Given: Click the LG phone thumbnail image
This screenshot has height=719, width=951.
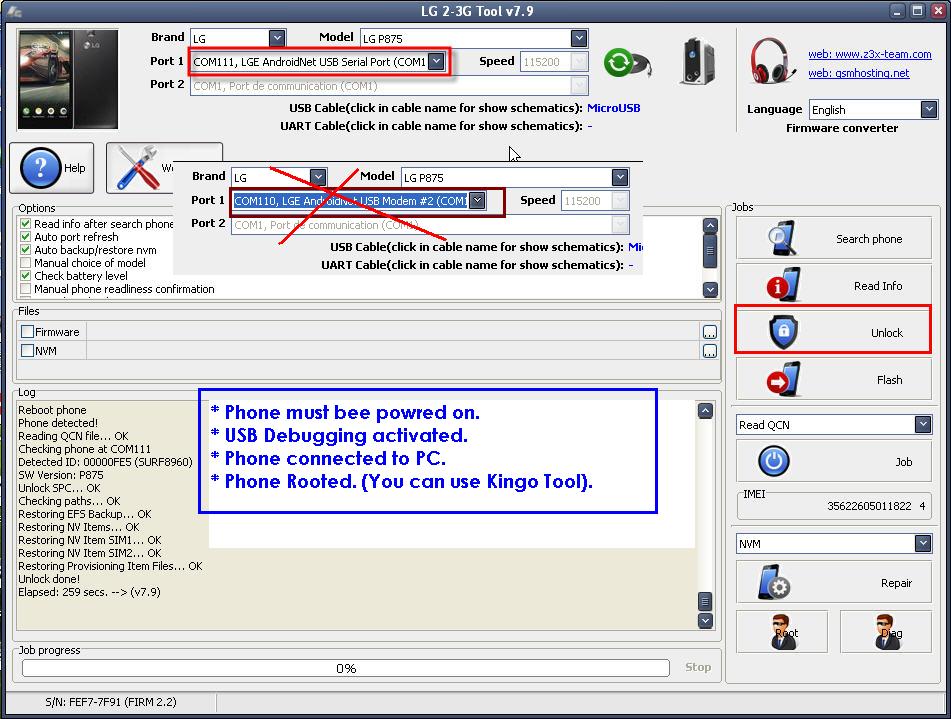Looking at the screenshot, I should 67,79.
